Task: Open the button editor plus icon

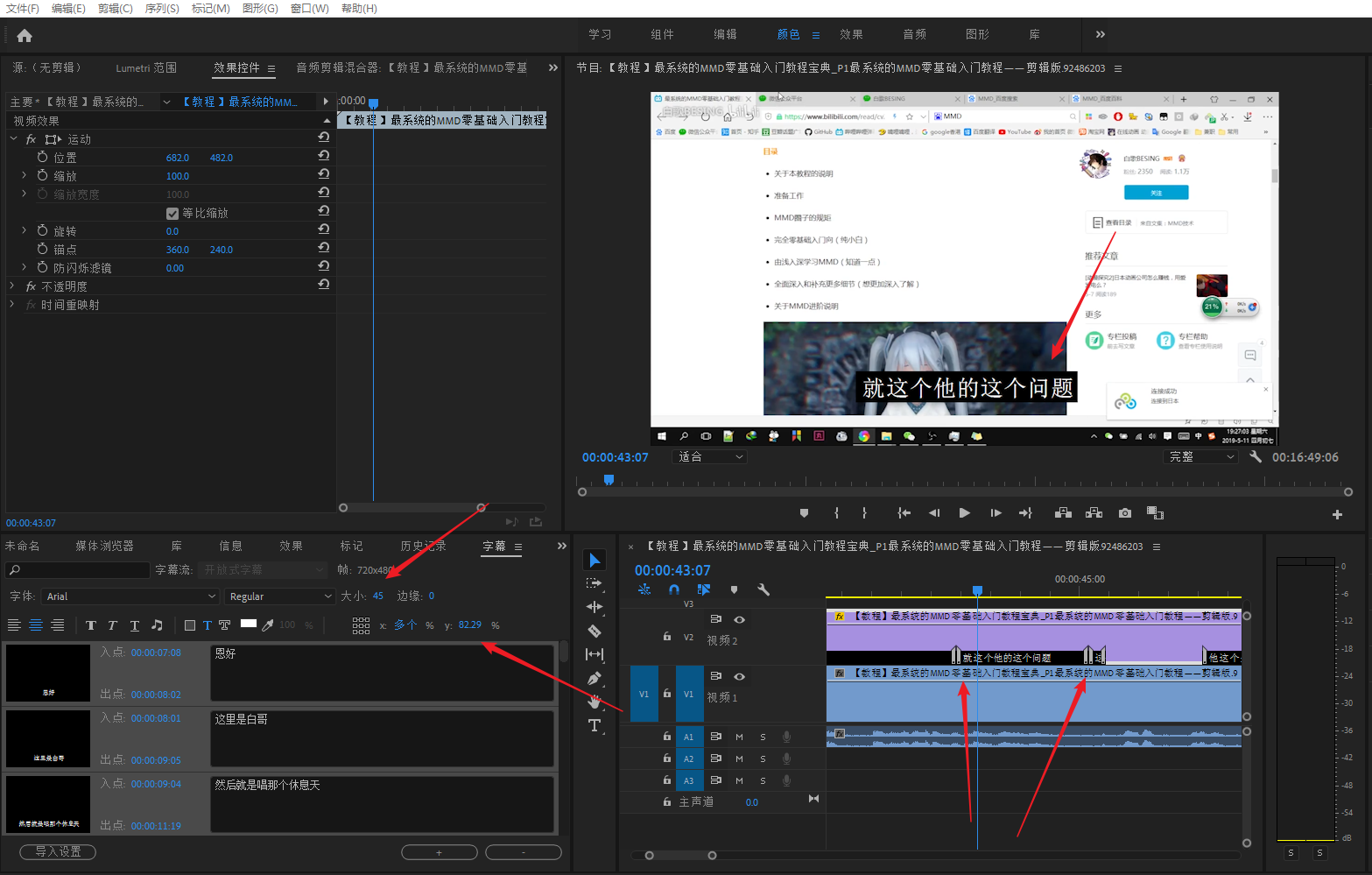Action: 1337,515
